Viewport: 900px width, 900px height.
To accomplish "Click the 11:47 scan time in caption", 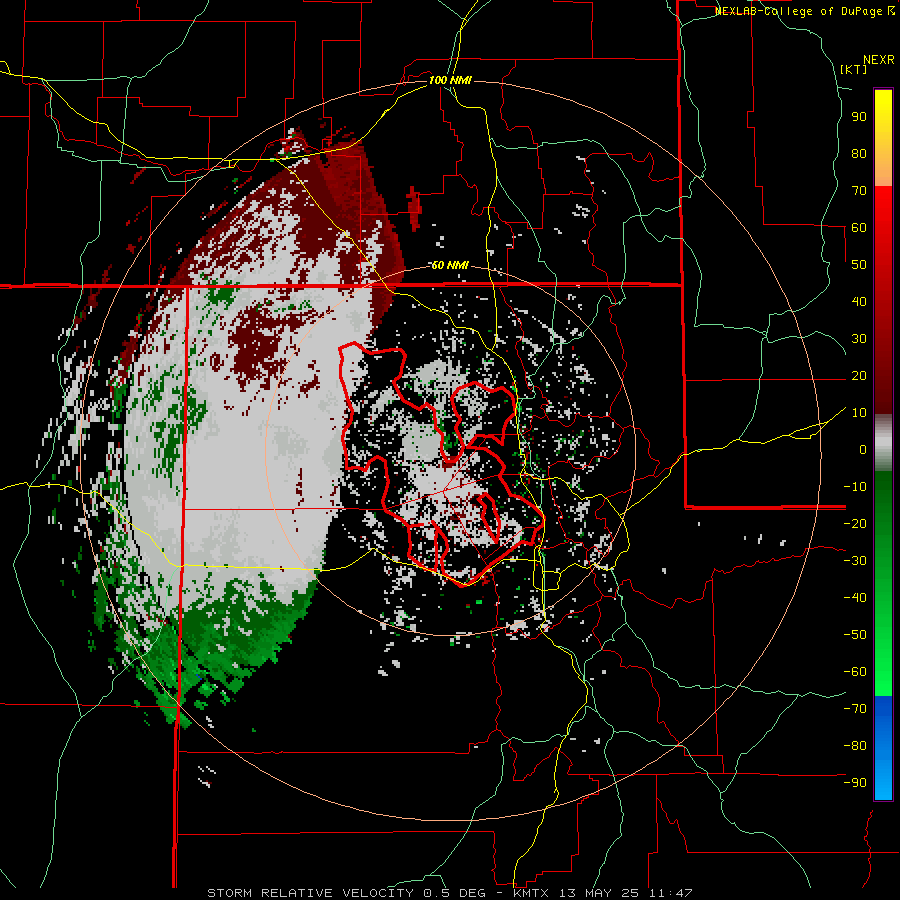I will (x=671, y=893).
